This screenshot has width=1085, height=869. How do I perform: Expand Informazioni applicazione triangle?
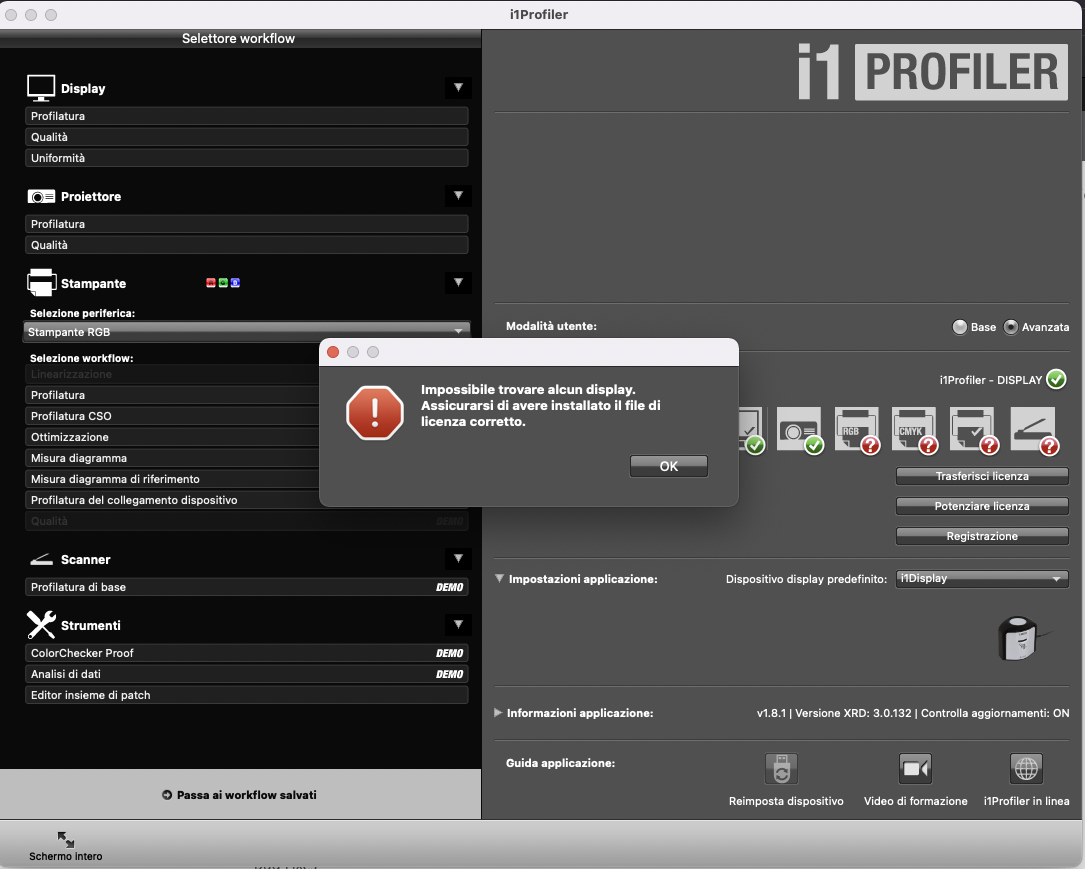point(498,713)
